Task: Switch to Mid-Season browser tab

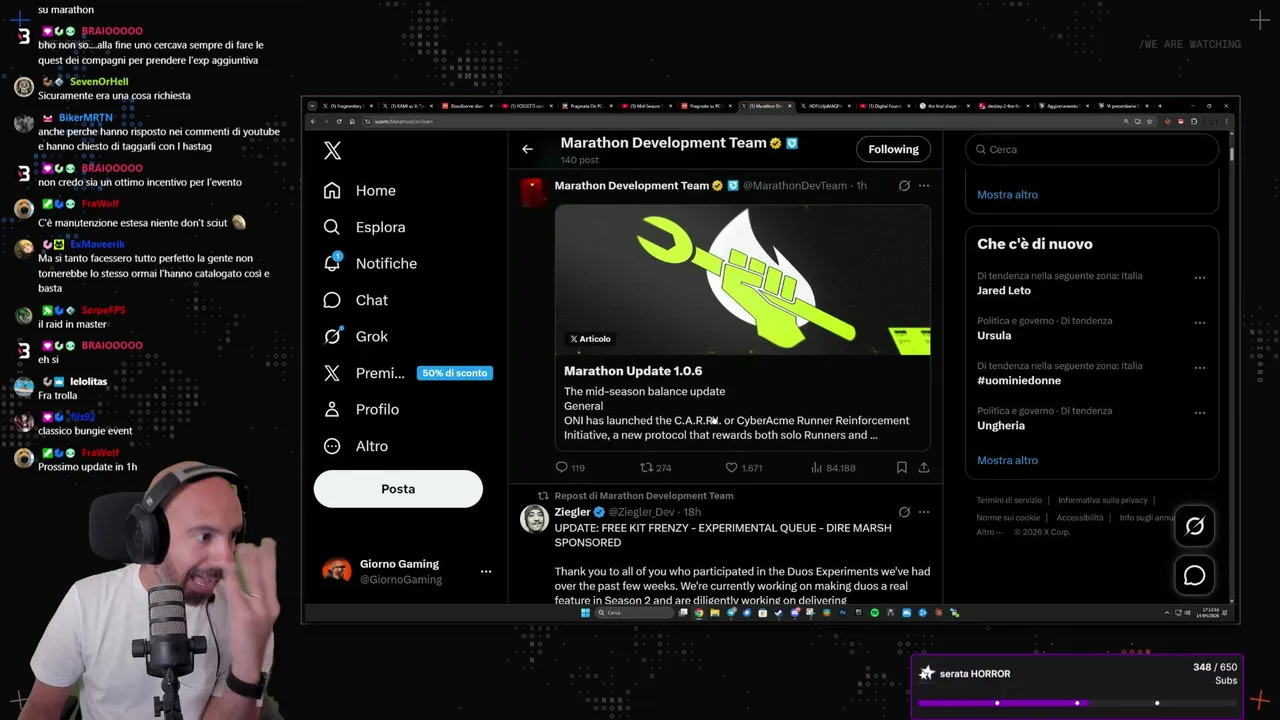Action: tap(647, 106)
